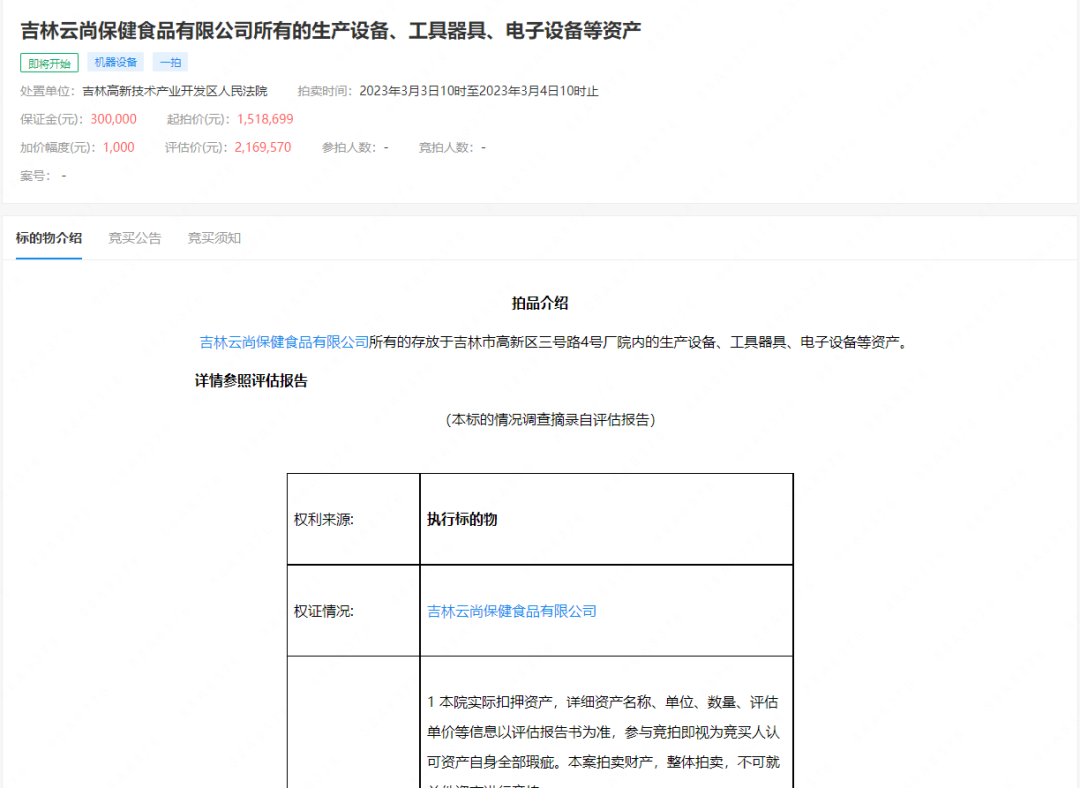Click the 拍品介绍 section heading
Viewport: 1080px width, 788px height.
tap(540, 303)
